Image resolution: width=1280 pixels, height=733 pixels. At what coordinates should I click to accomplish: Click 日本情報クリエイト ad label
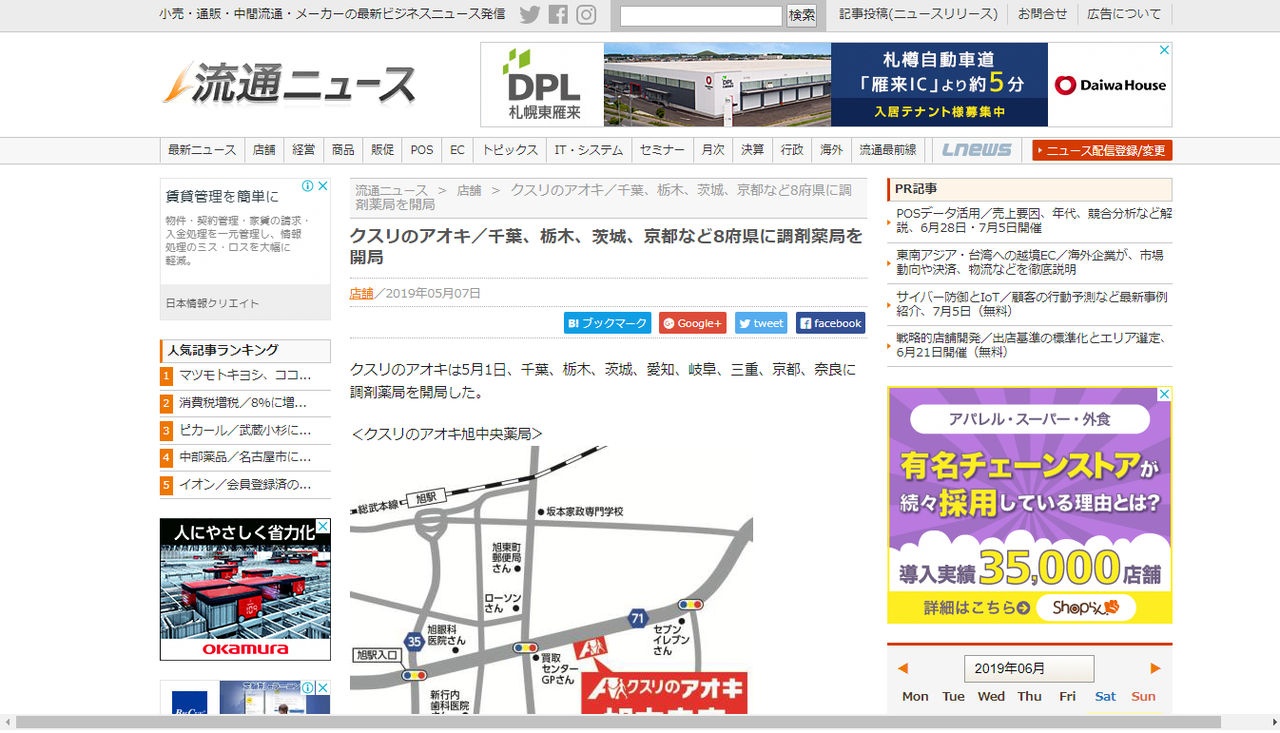212,303
